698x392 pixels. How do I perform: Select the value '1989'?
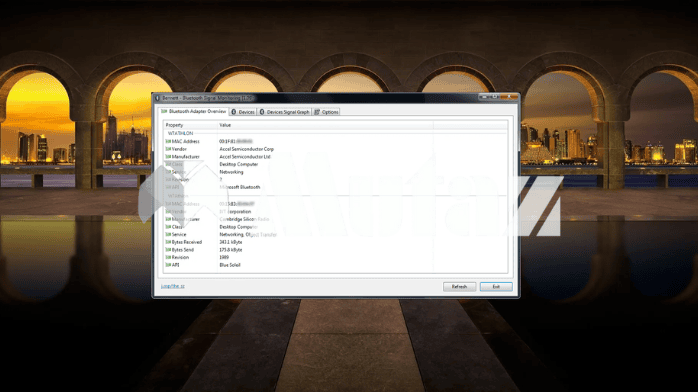pos(224,257)
